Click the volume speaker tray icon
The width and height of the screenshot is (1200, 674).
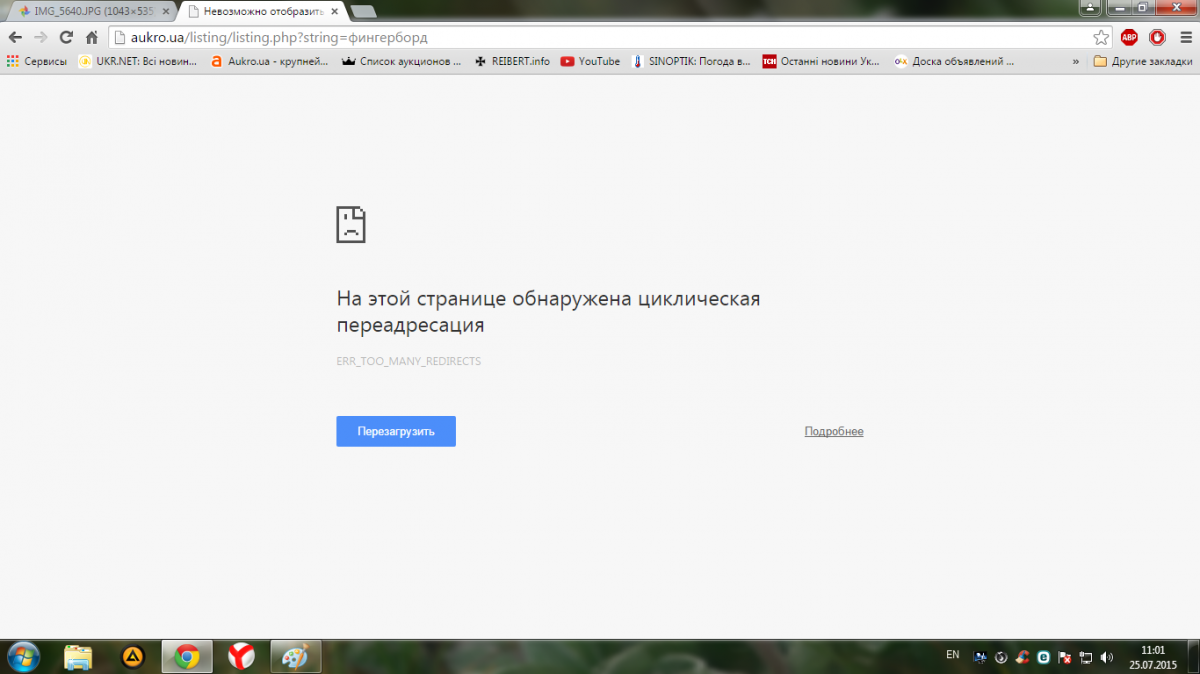coord(1106,657)
